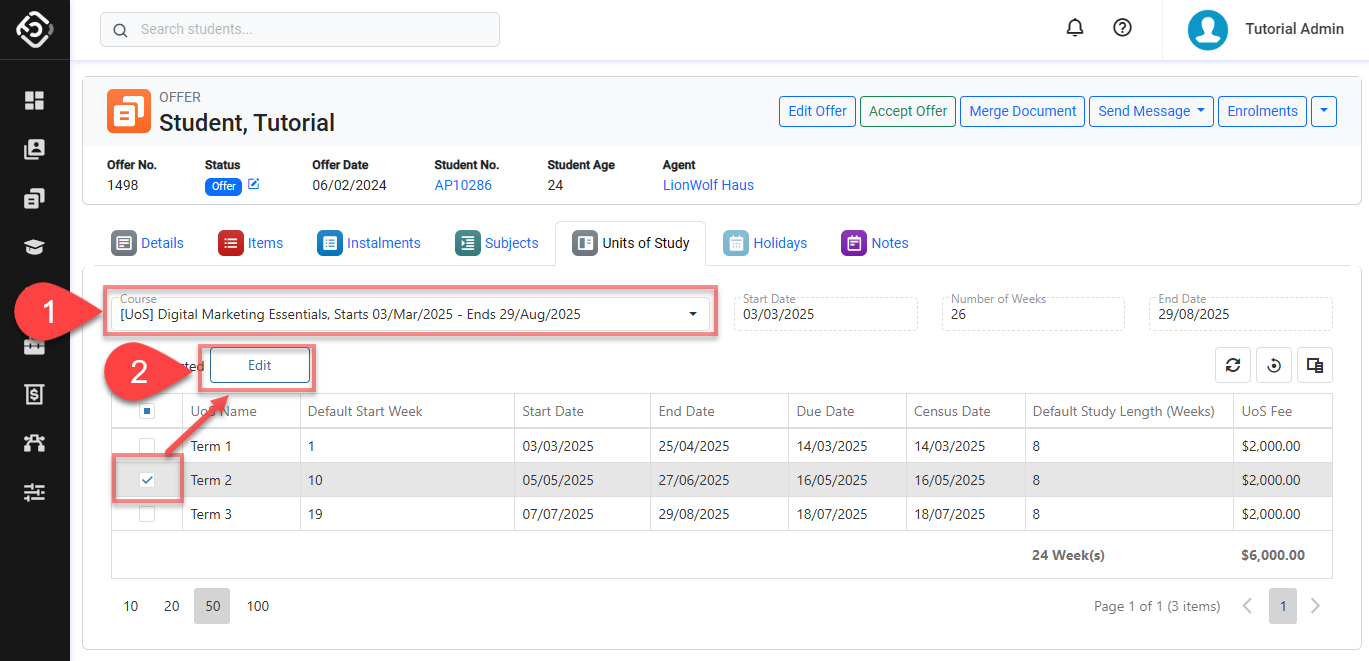This screenshot has width=1369, height=661.
Task: Open the Send Message dropdown
Action: point(1150,111)
